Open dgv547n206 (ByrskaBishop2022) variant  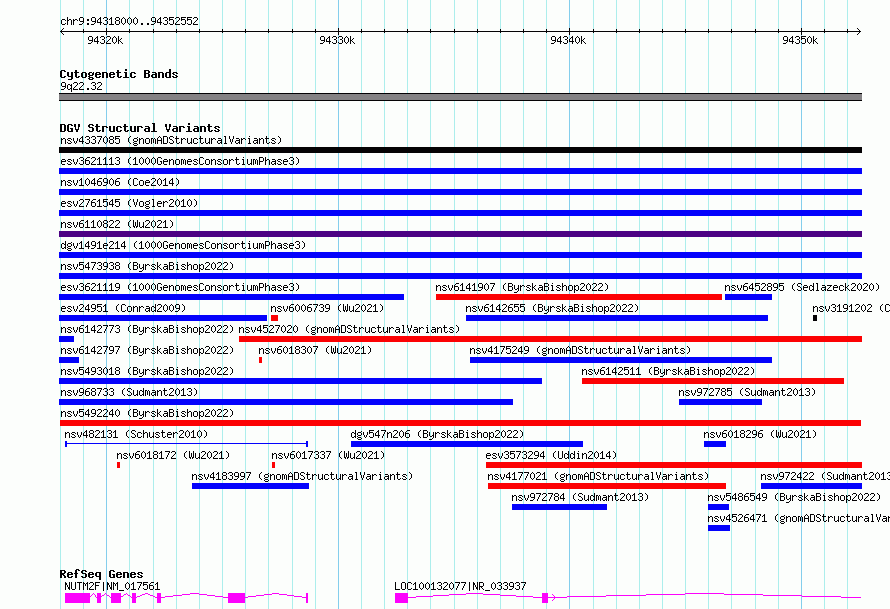pyautogui.click(x=437, y=434)
